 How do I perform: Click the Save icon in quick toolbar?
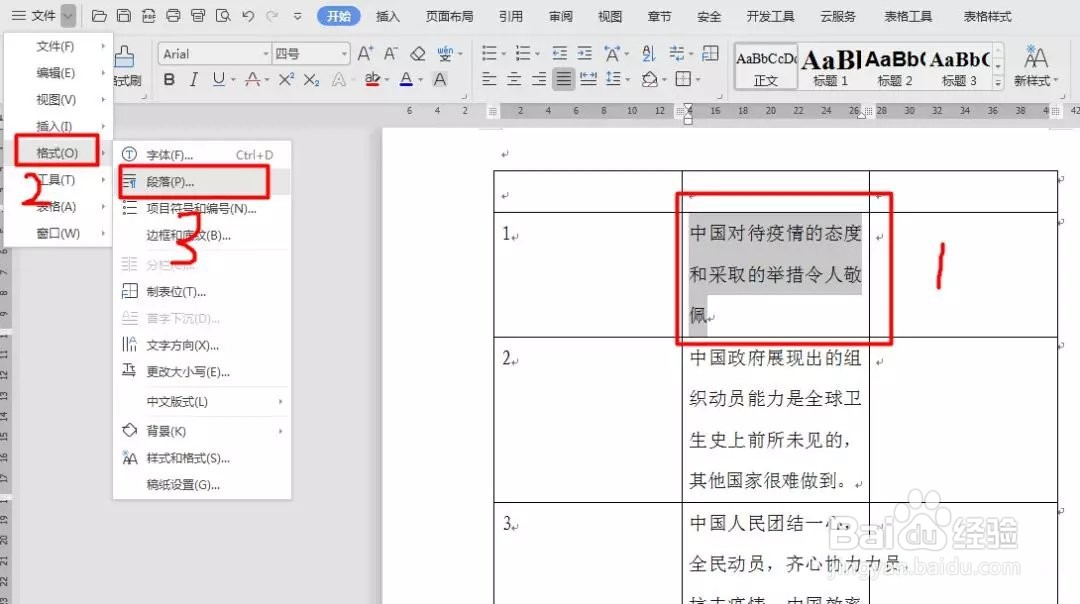(x=124, y=15)
